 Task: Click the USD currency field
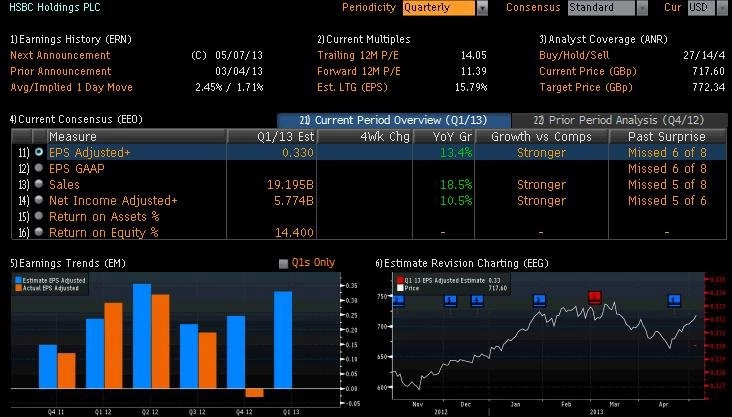pos(701,8)
